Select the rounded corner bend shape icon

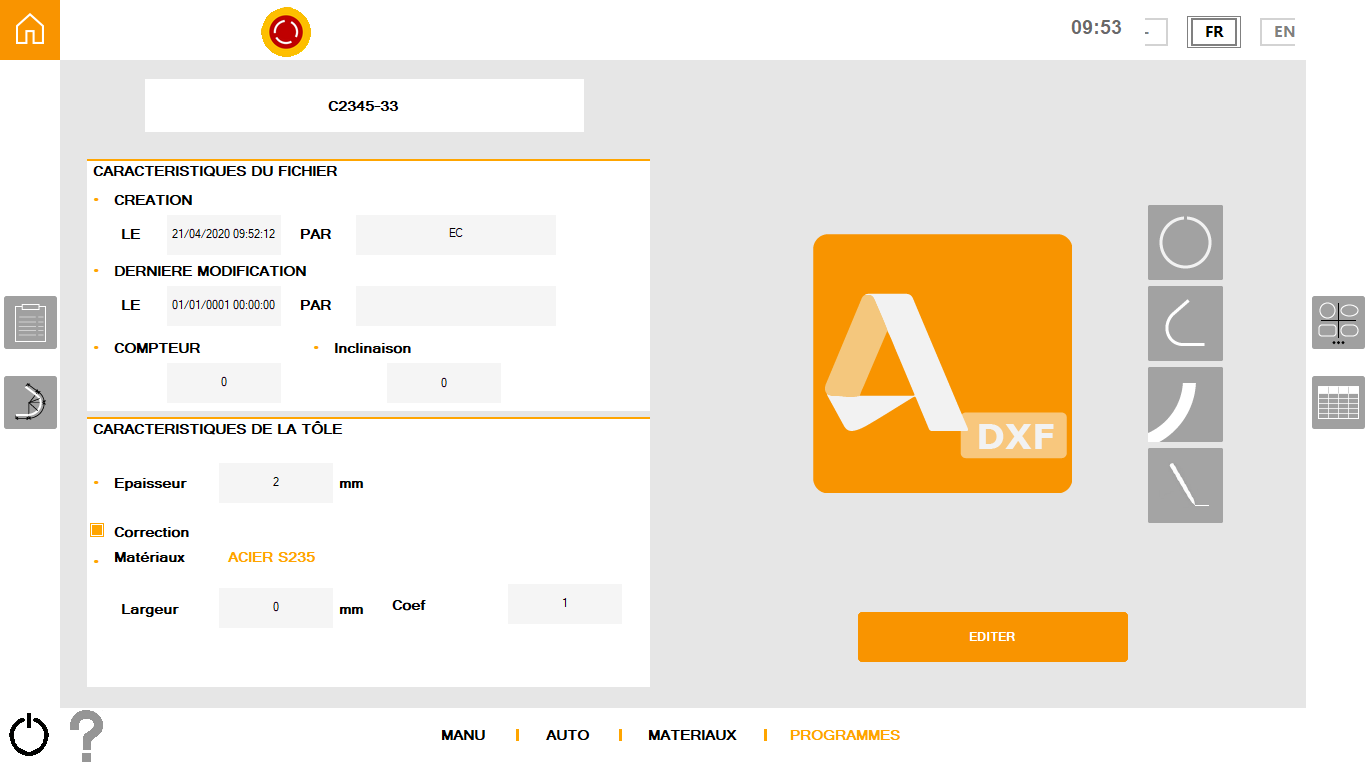1185,323
